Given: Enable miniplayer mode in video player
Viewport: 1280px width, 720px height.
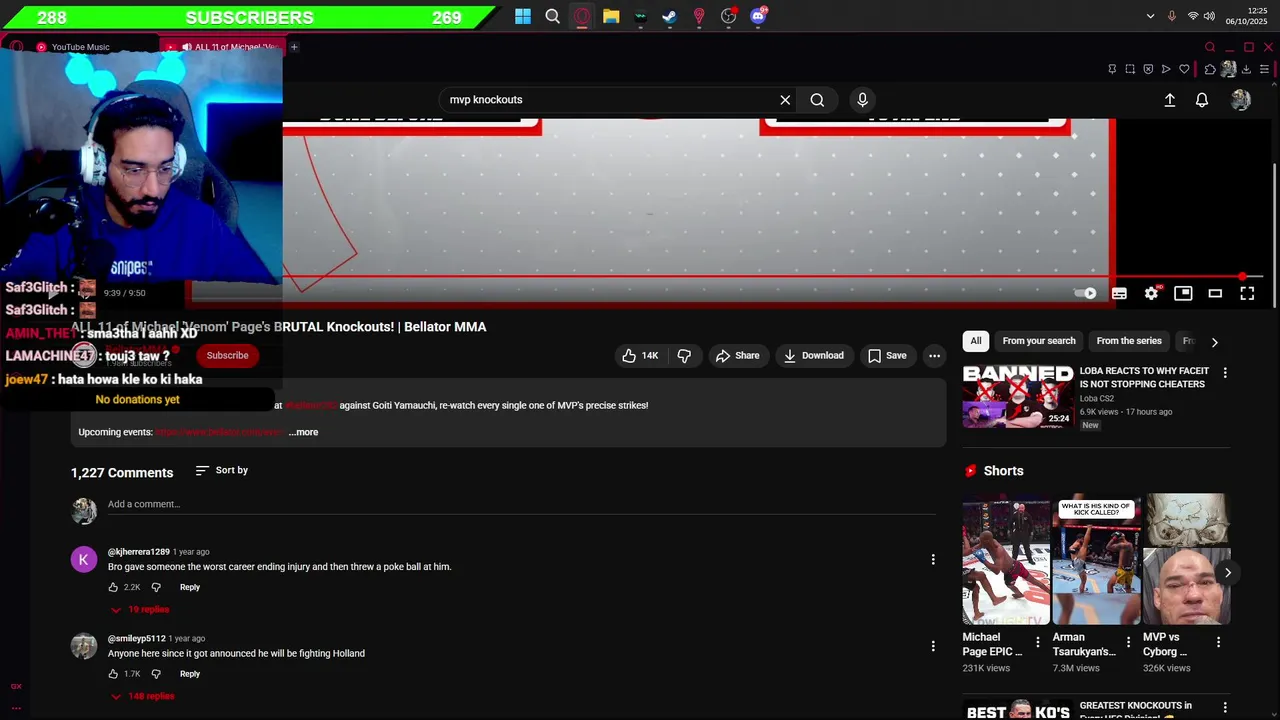Looking at the screenshot, I should click(1183, 293).
